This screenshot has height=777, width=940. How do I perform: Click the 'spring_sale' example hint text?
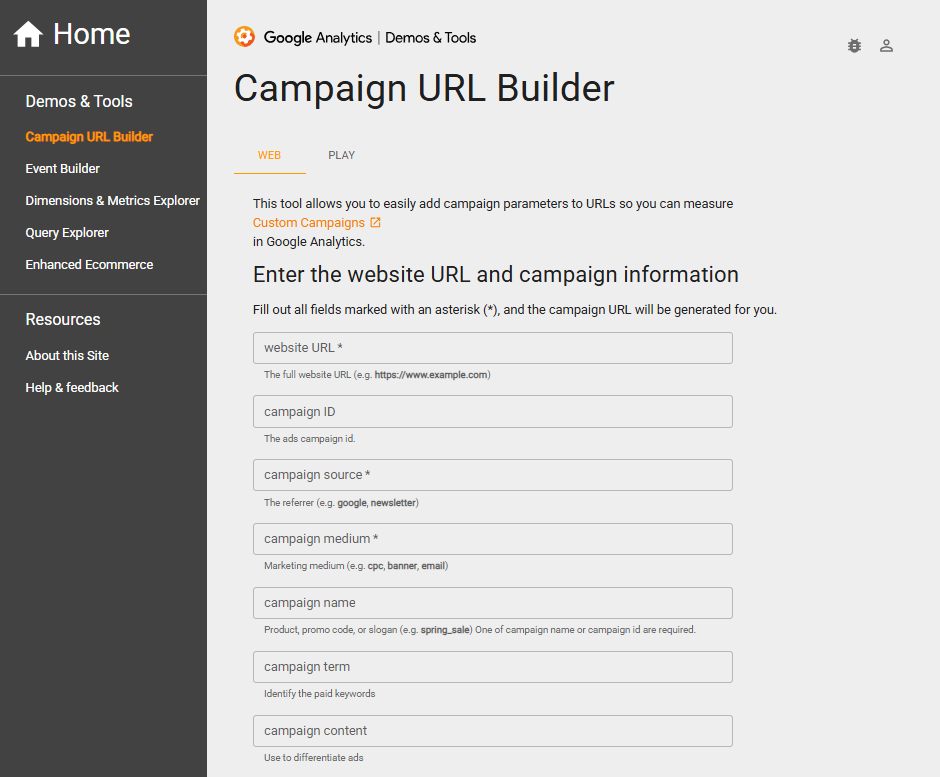(445, 630)
